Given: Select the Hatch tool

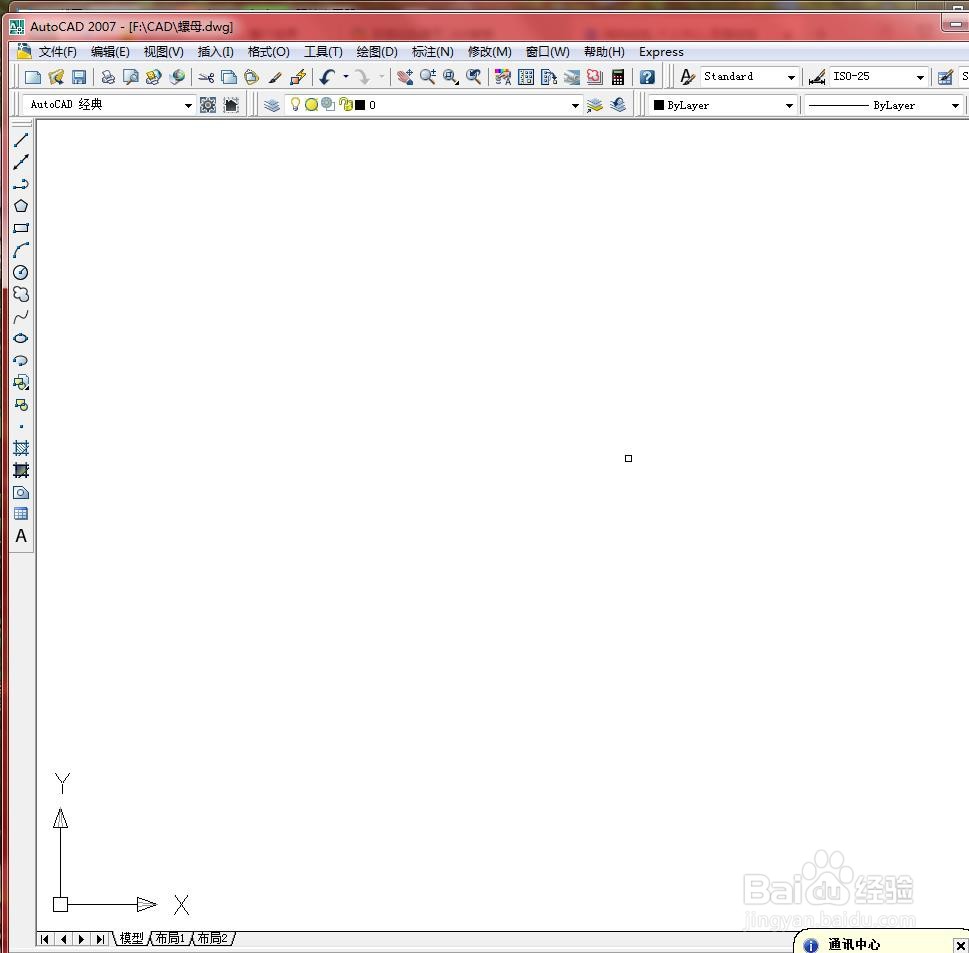Looking at the screenshot, I should coord(21,448).
